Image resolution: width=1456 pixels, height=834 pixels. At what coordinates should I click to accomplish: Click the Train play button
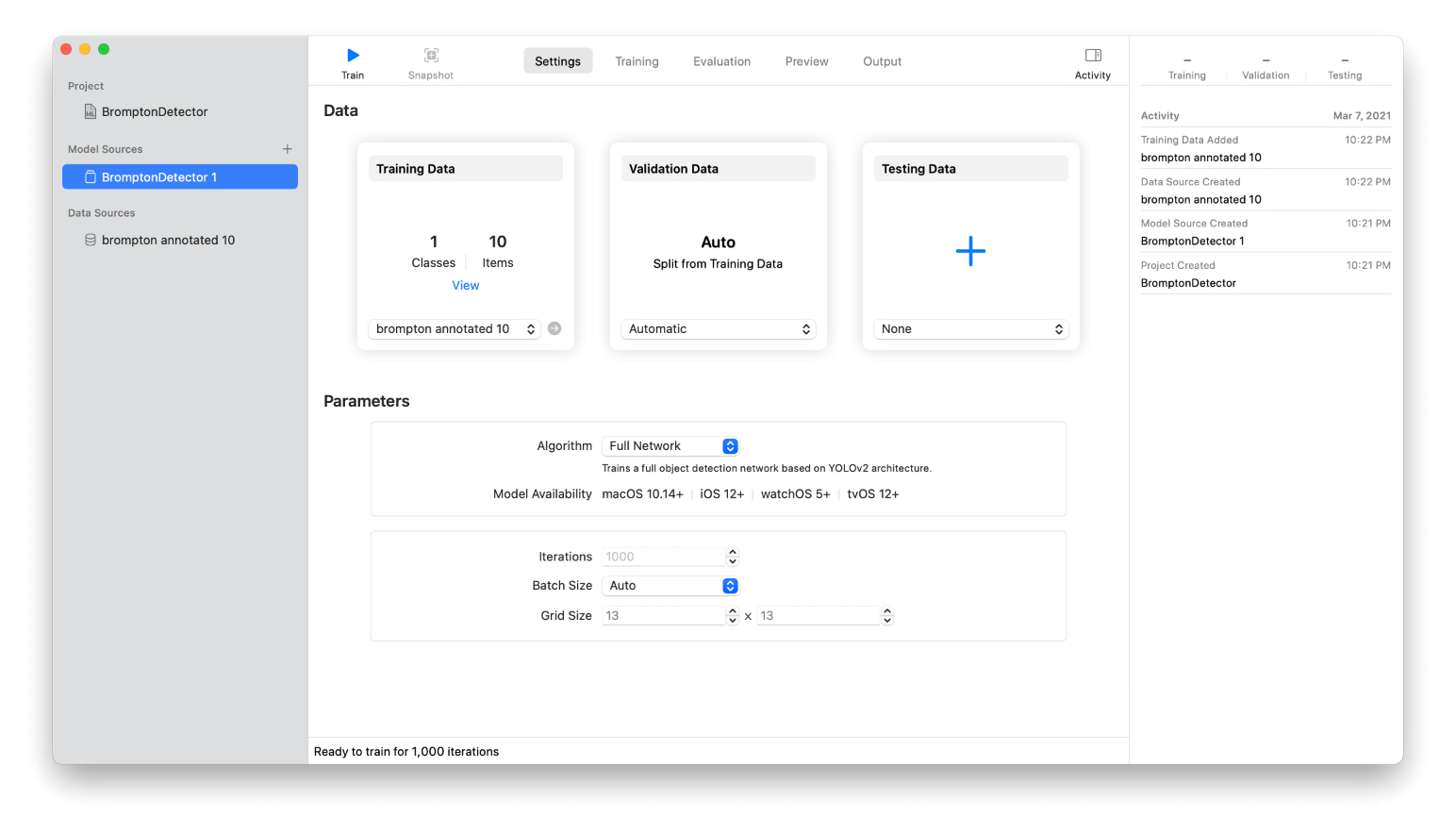[353, 56]
